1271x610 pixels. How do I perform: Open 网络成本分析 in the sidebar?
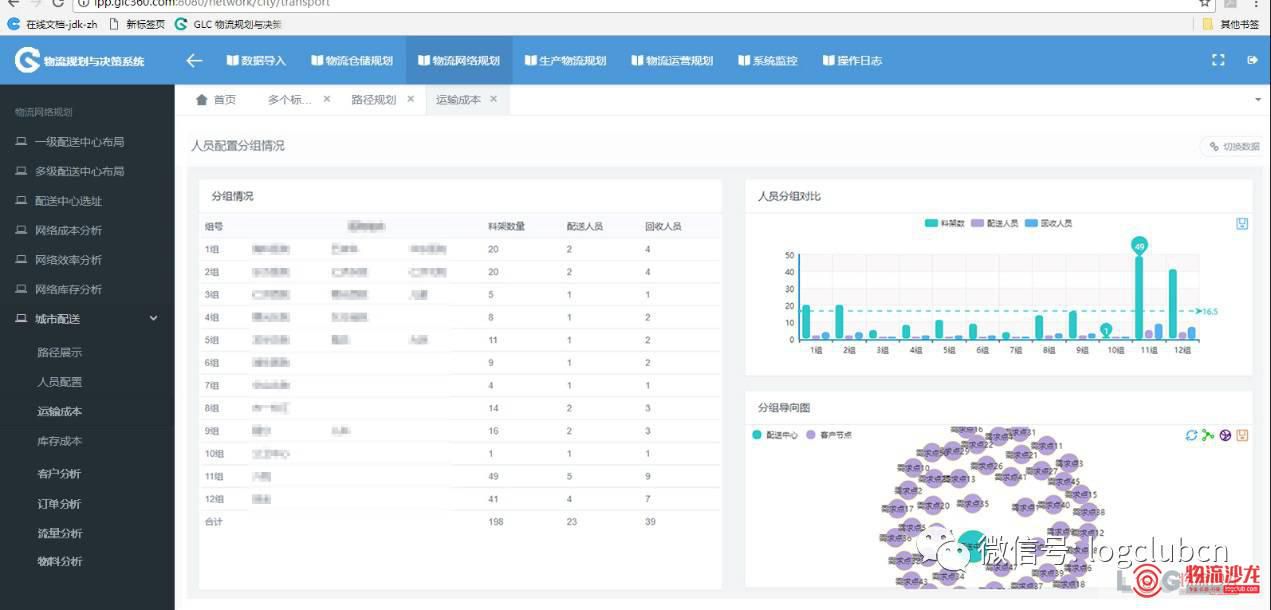68,230
